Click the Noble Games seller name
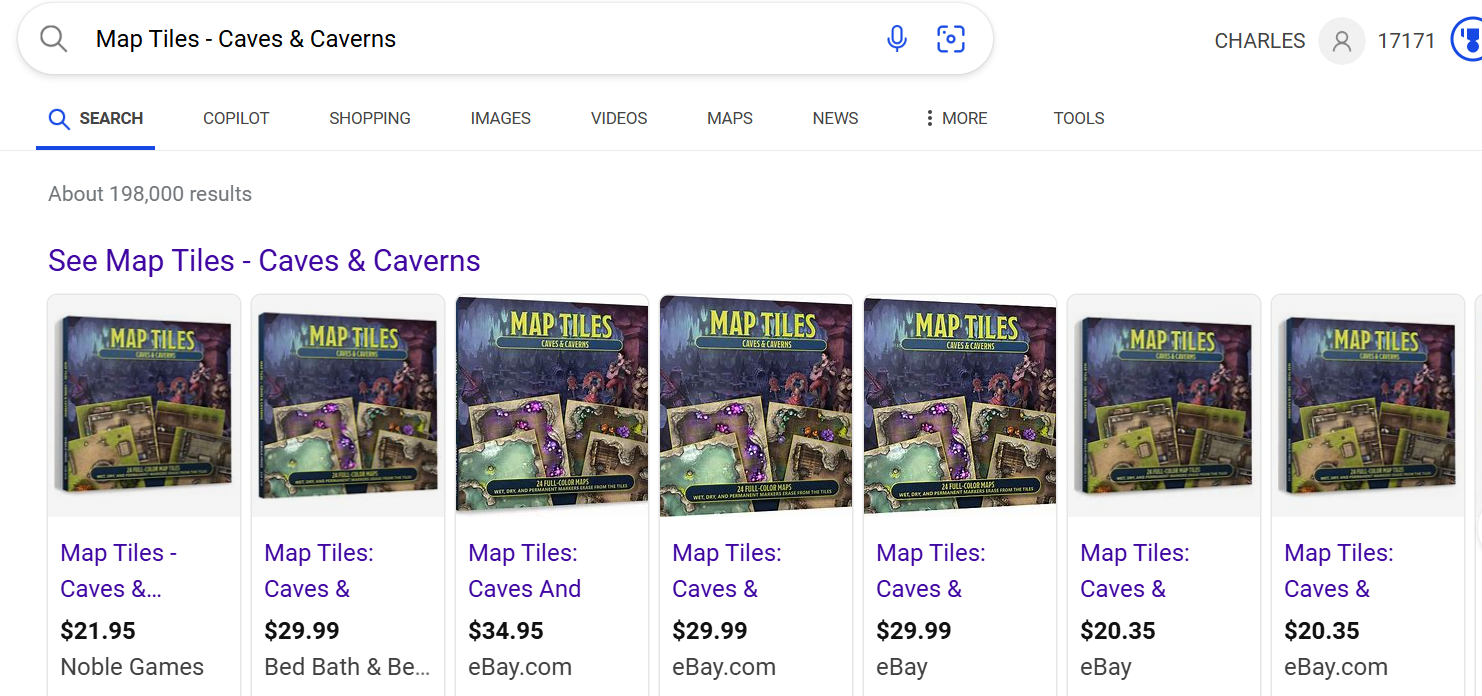 132,667
